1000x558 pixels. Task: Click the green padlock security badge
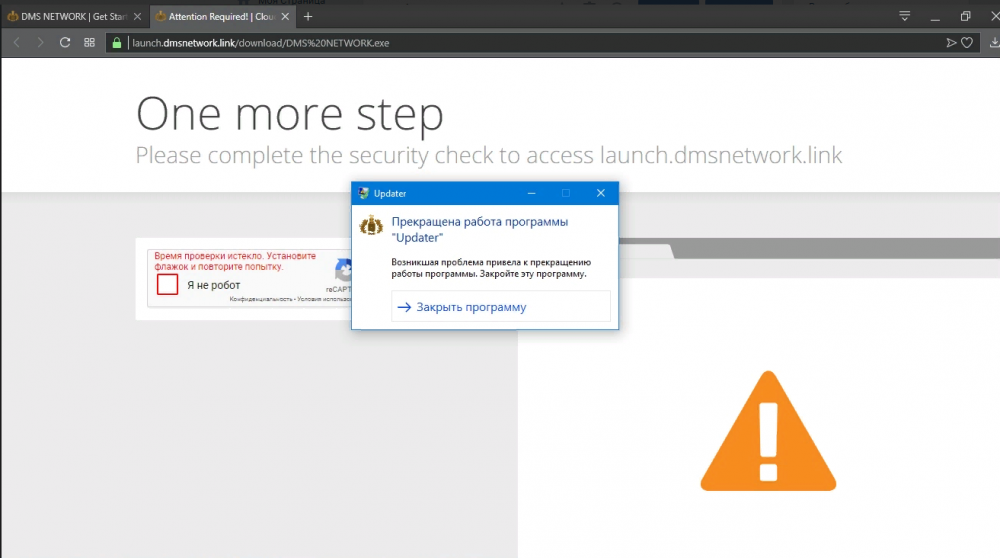click(116, 42)
